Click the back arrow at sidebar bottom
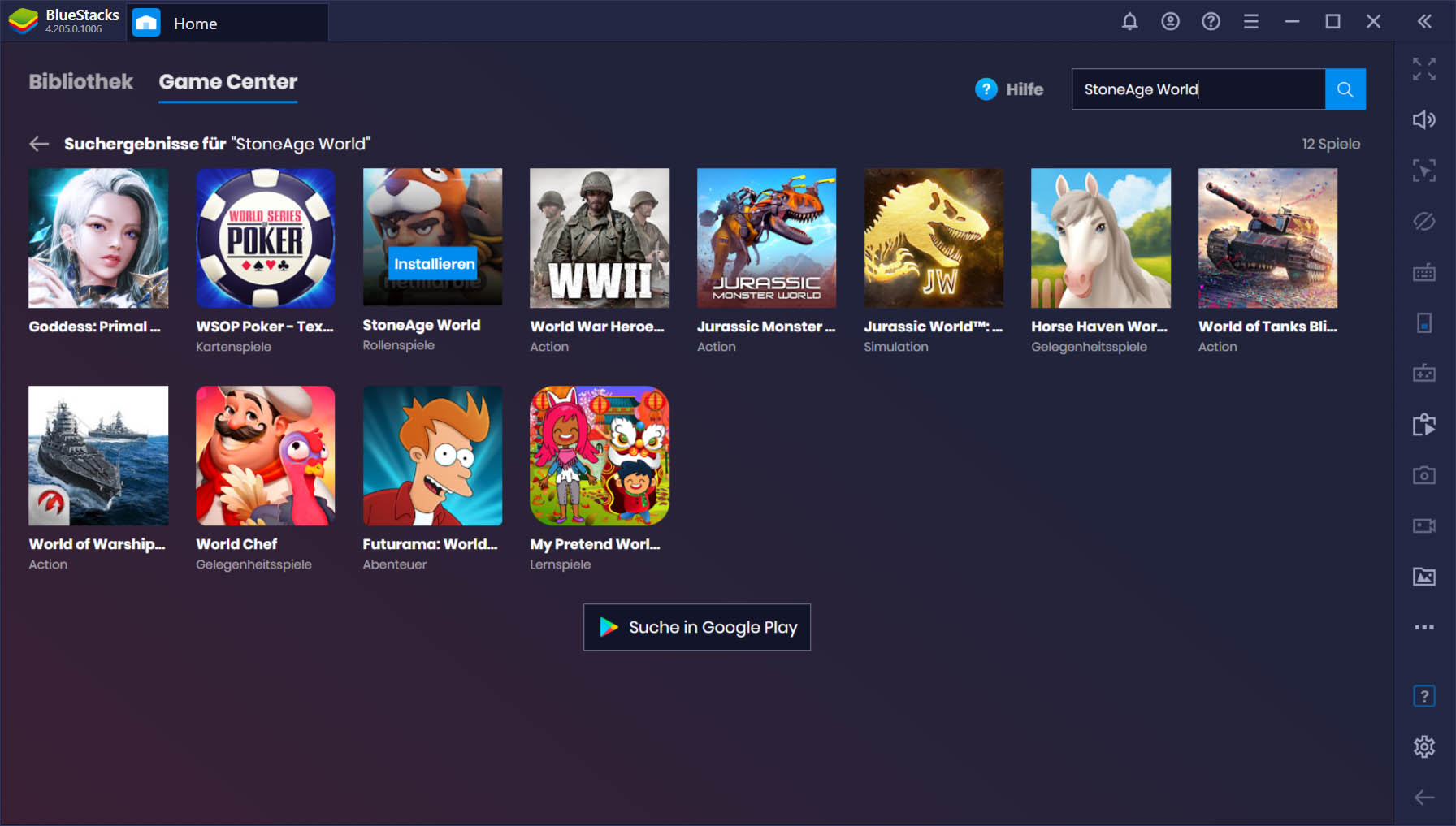Viewport: 1456px width, 826px height. point(1424,798)
